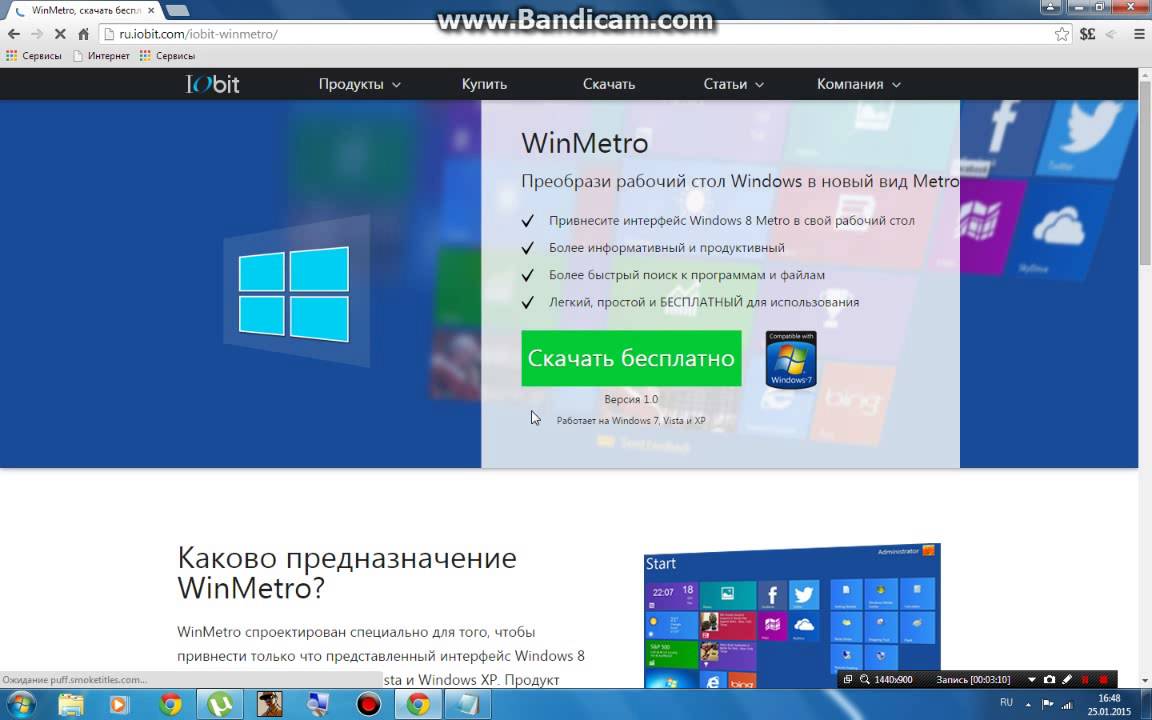Click the green Скачать бесплатно button
The width and height of the screenshot is (1152, 720).
pos(631,358)
